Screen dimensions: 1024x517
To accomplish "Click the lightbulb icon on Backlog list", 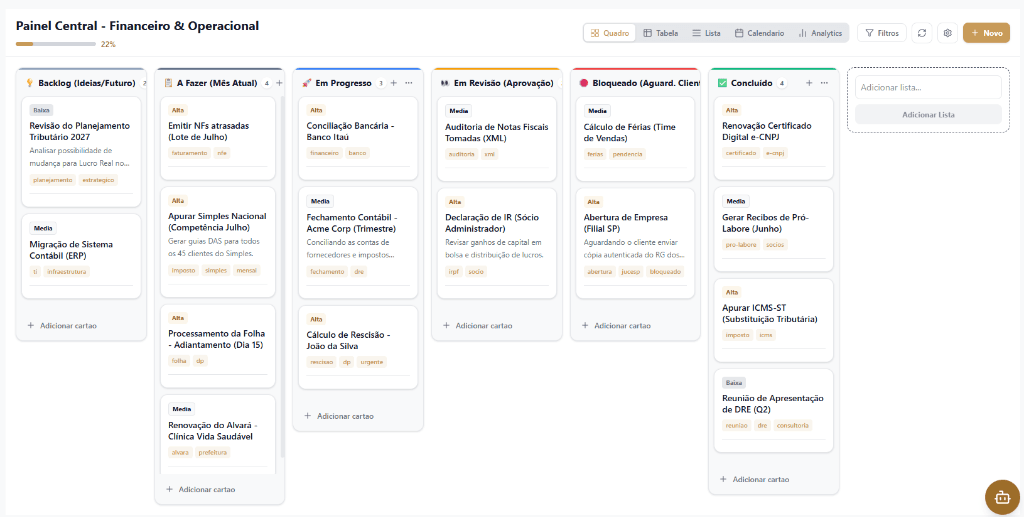I will coord(29,83).
